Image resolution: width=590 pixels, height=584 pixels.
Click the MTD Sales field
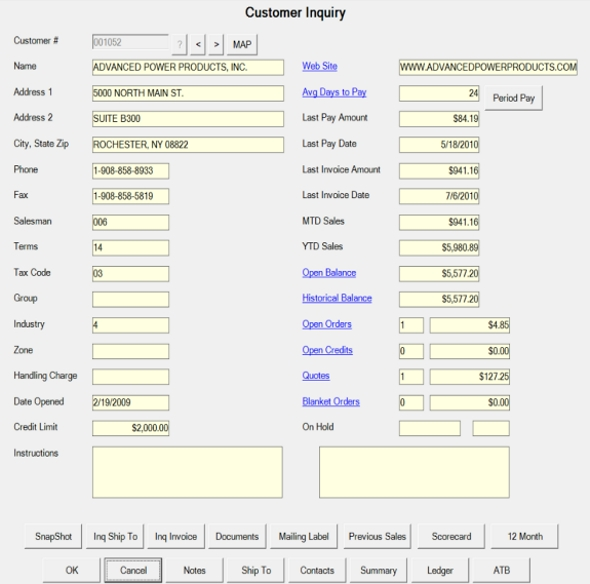439,222
